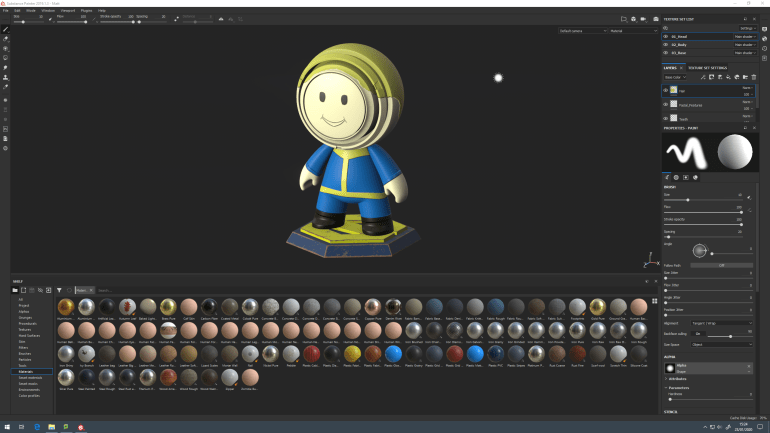Adjust the brush Size slider in properties
Screen dimensions: 770x433
tap(703, 200)
